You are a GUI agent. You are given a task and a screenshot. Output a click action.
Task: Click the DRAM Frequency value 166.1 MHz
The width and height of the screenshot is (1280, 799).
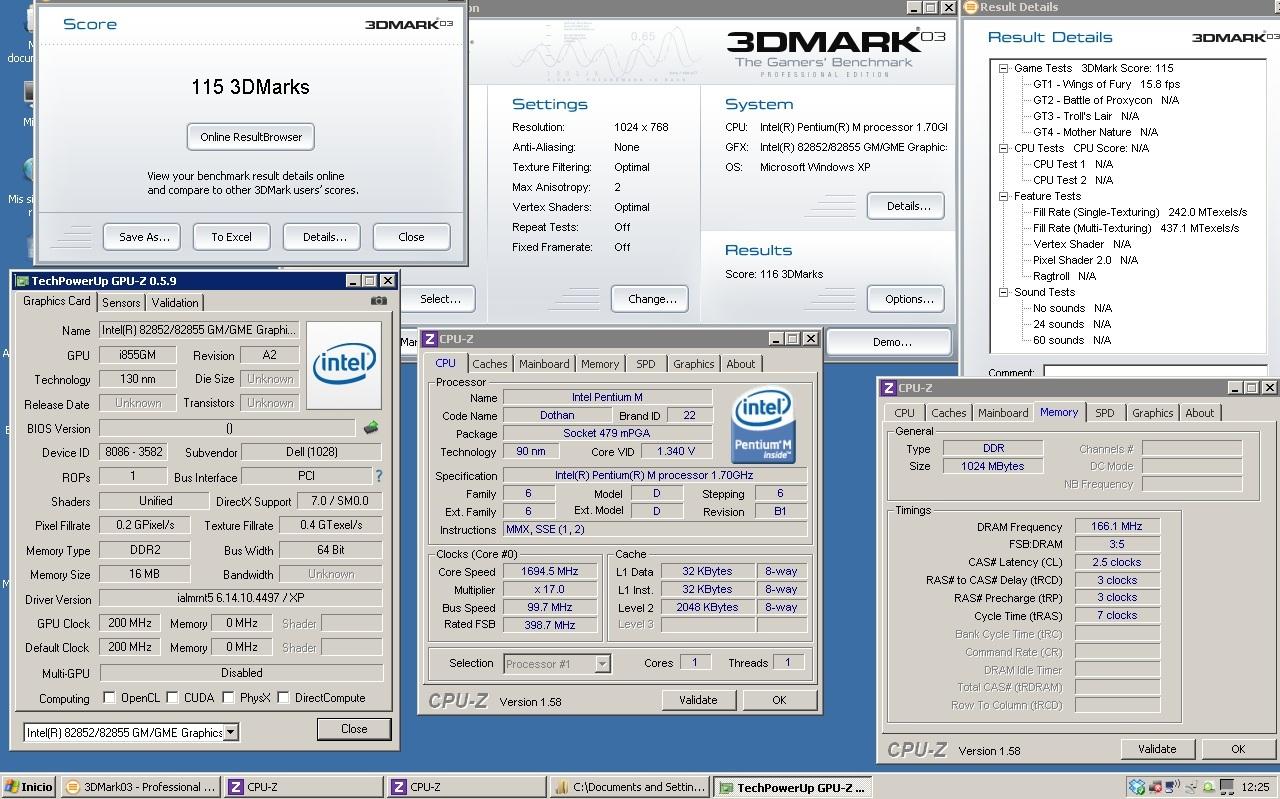pos(1117,526)
